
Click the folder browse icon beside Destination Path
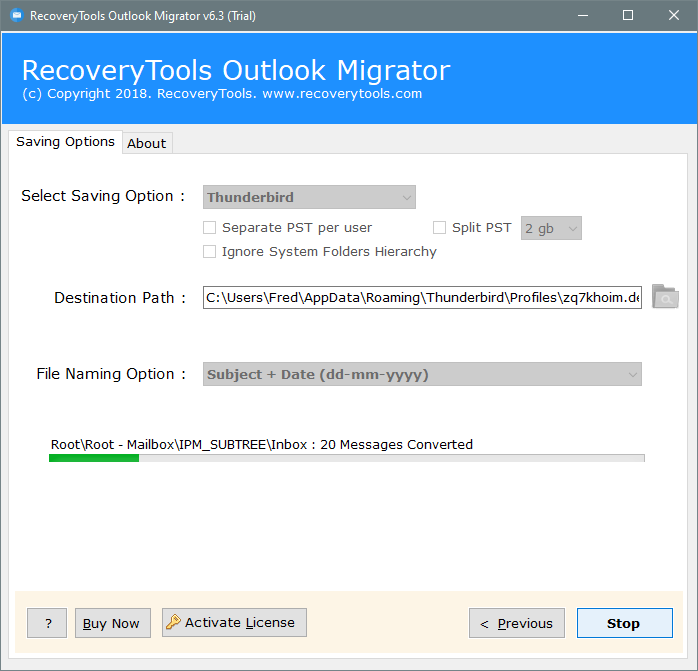coord(665,297)
